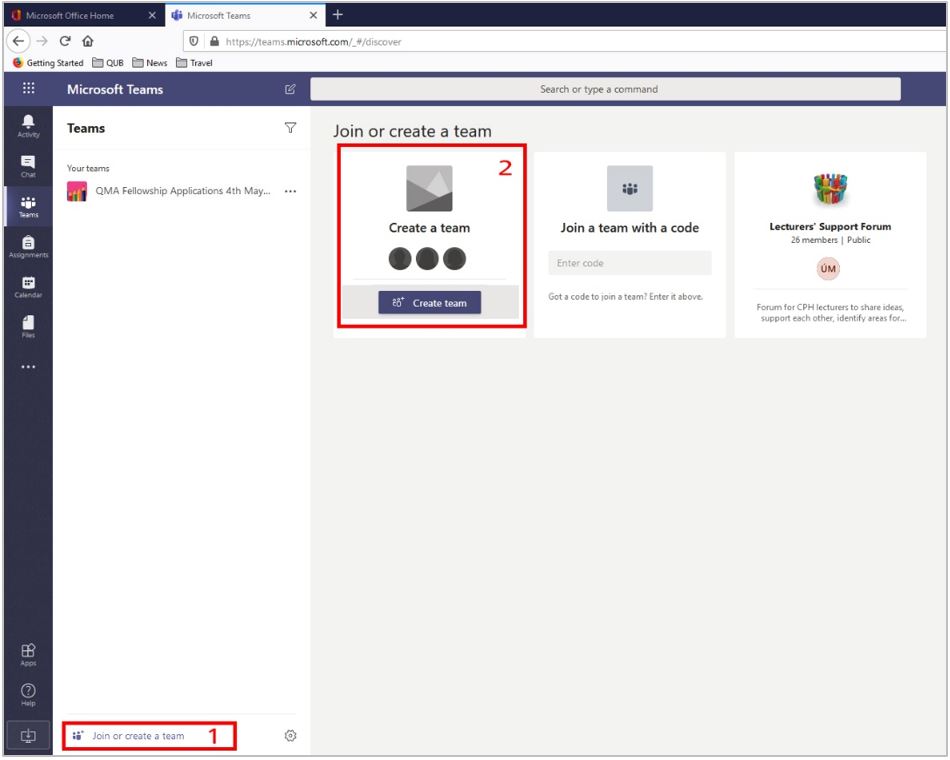
Task: Open more options for QMA Fellowship team
Action: tap(290, 191)
